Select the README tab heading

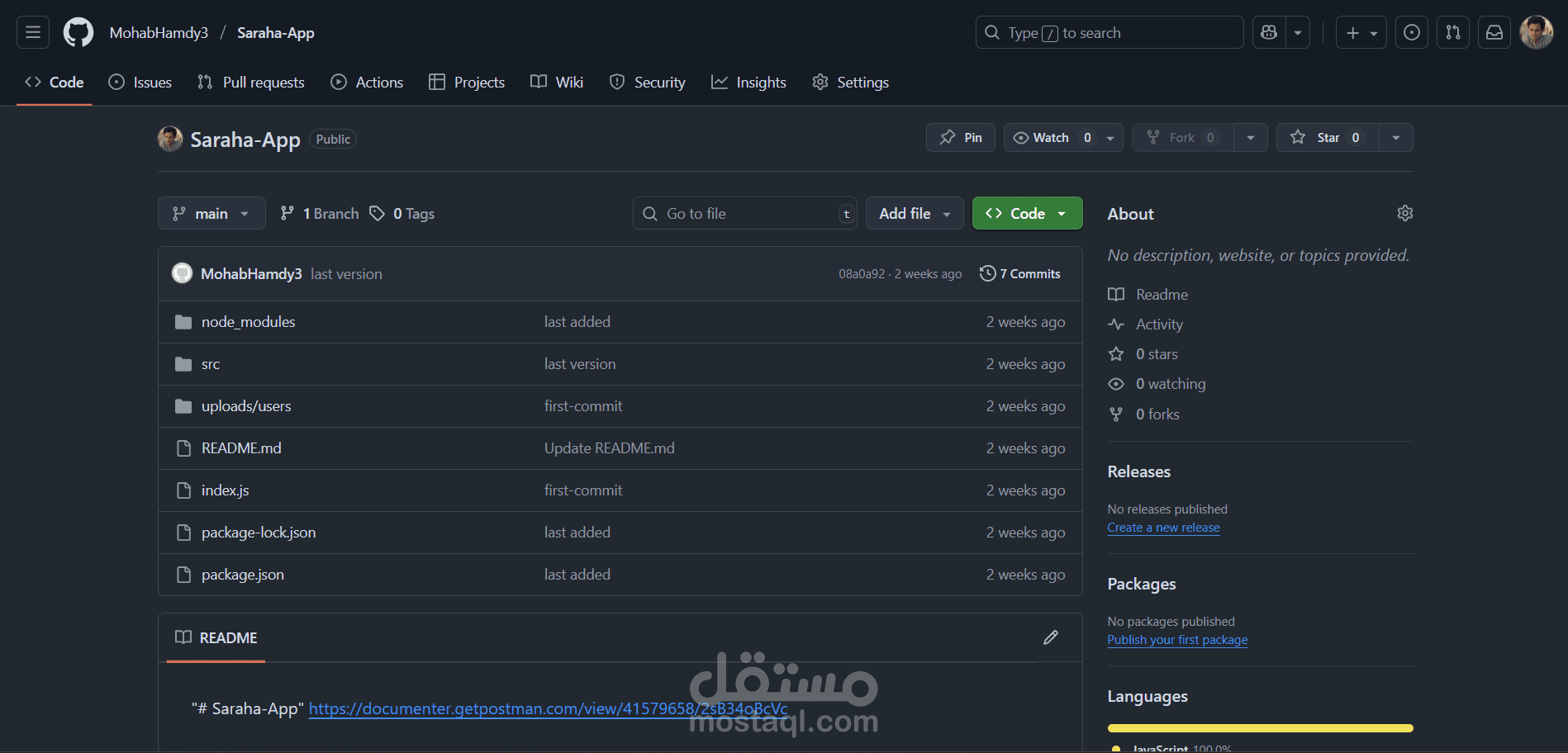point(216,637)
